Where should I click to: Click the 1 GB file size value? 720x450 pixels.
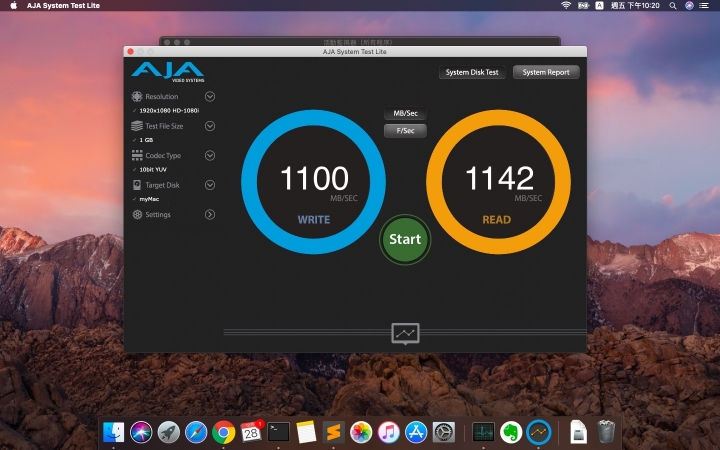[146, 140]
